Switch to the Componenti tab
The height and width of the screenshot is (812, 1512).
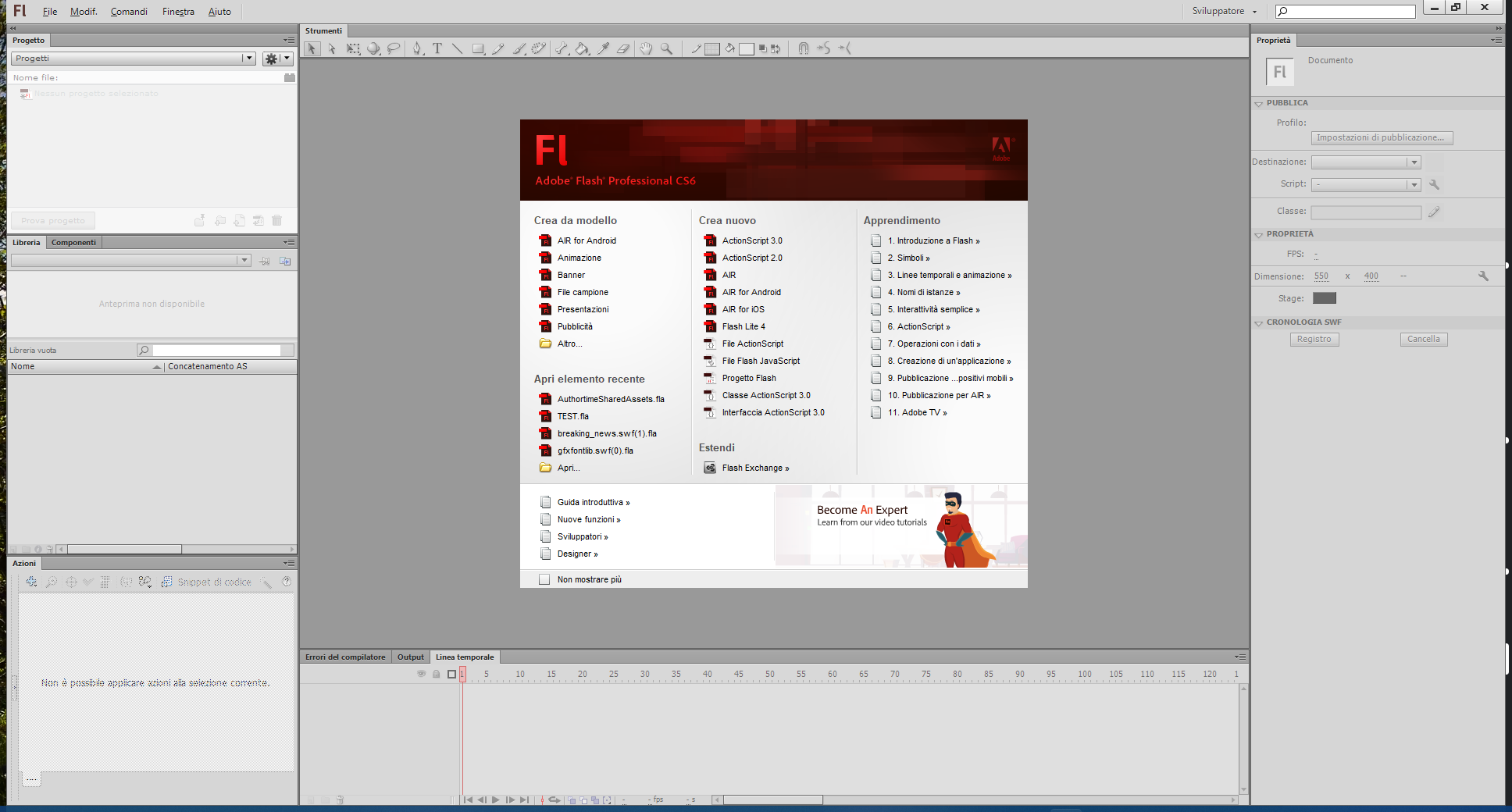tap(73, 243)
